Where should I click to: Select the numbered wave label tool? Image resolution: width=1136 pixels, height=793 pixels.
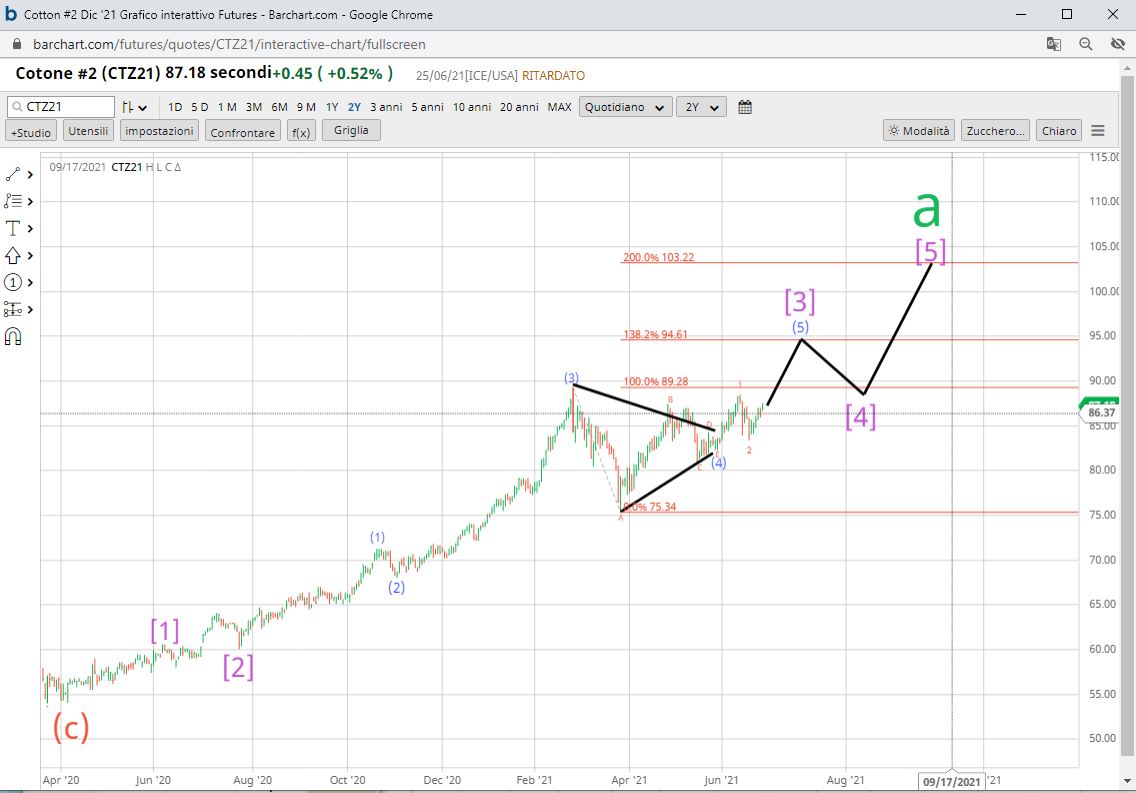click(13, 282)
